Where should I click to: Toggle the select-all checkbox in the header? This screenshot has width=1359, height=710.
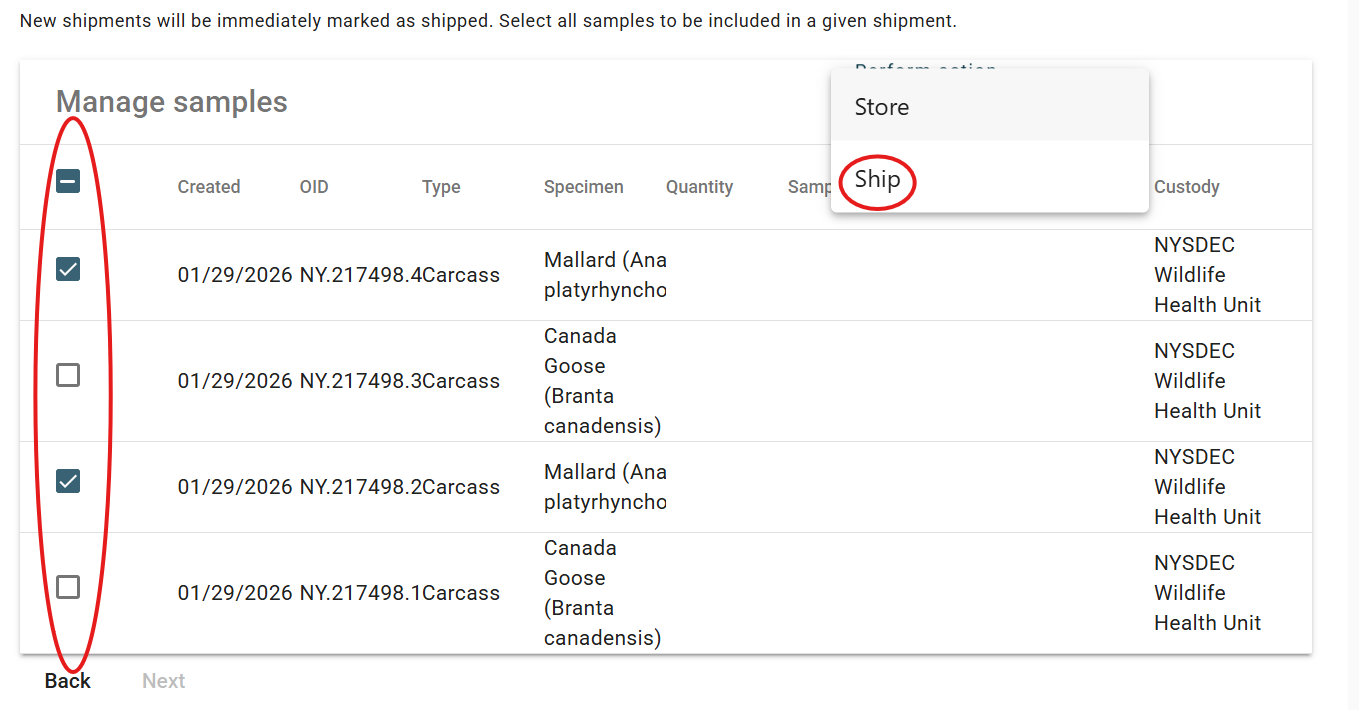point(68,181)
